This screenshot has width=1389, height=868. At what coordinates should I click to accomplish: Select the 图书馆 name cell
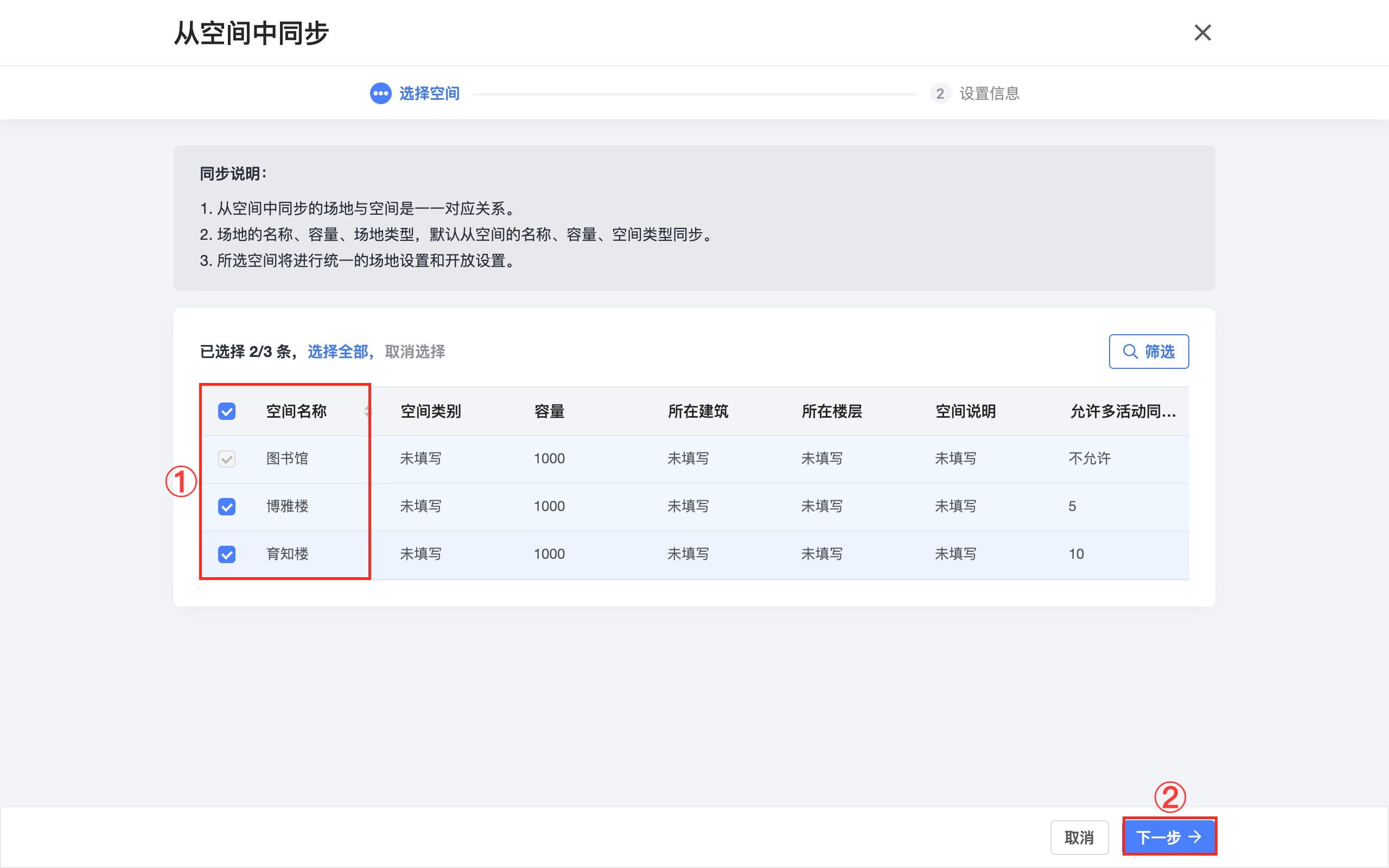(x=287, y=459)
